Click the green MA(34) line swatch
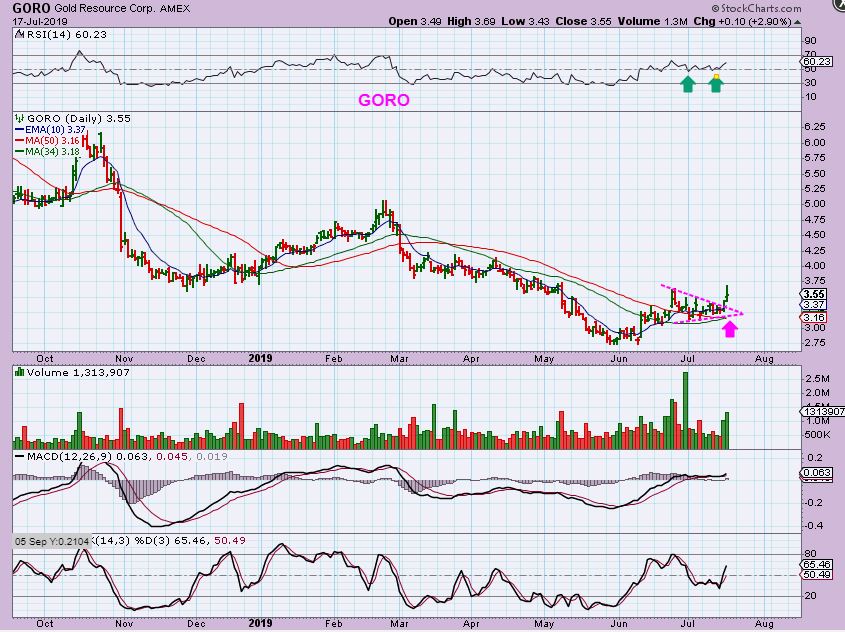Screen dimensions: 845x632 tap(20, 152)
